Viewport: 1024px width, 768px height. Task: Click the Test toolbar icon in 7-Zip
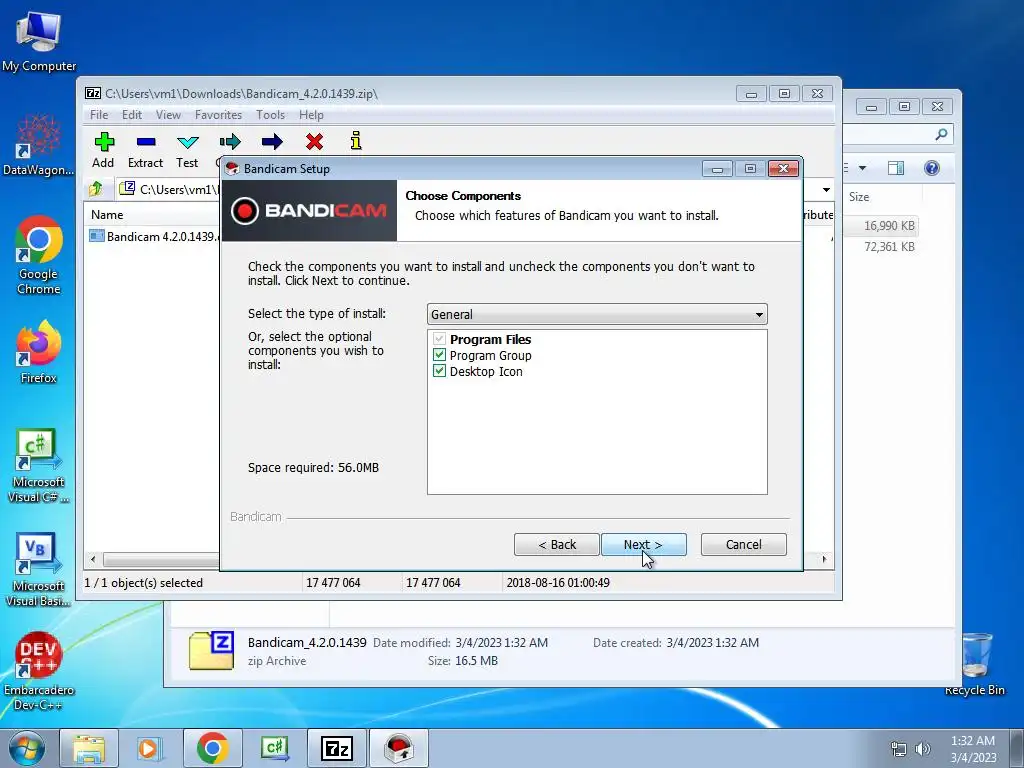(187, 142)
